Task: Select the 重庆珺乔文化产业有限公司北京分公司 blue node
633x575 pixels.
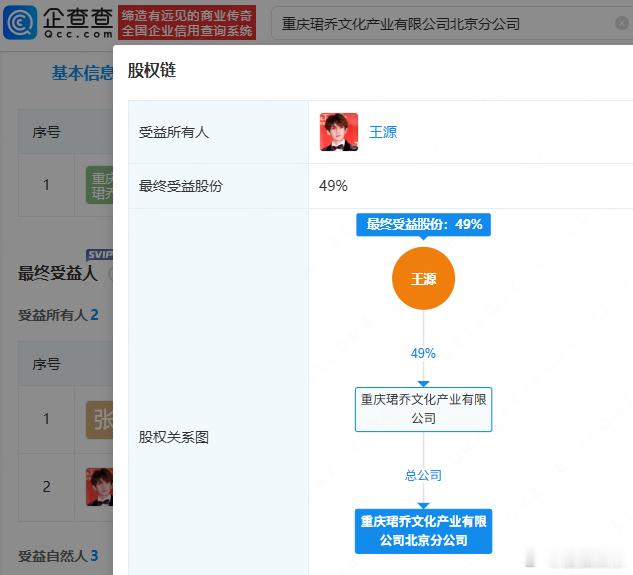Action: pos(423,531)
